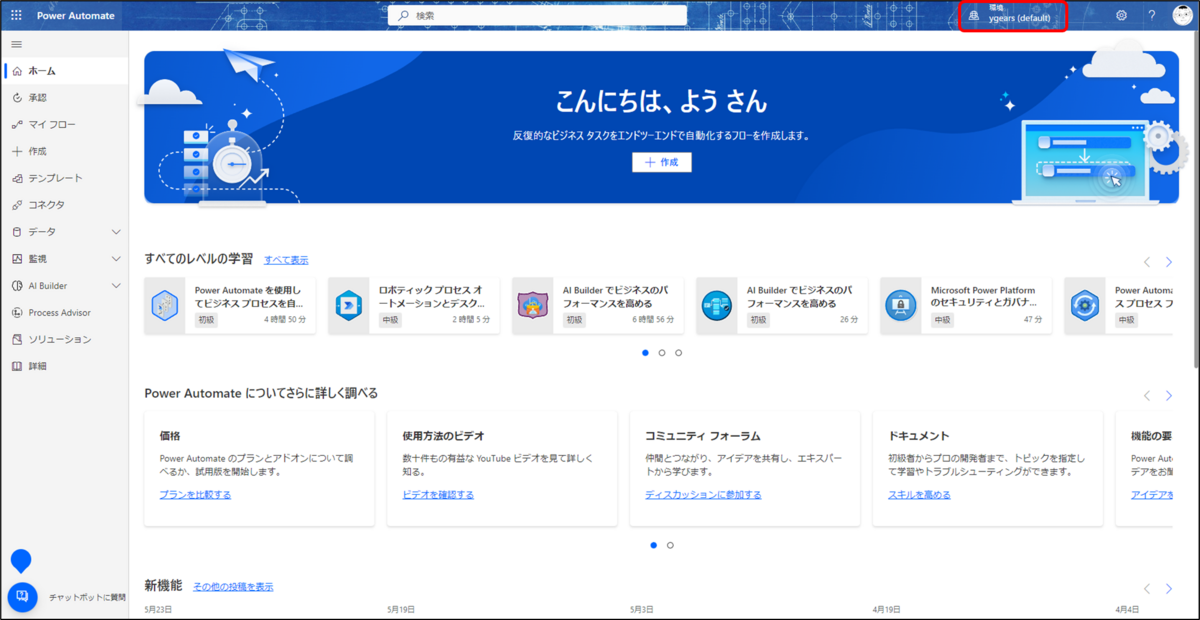Open 承認 in sidebar
1200x620 pixels.
[66, 98]
